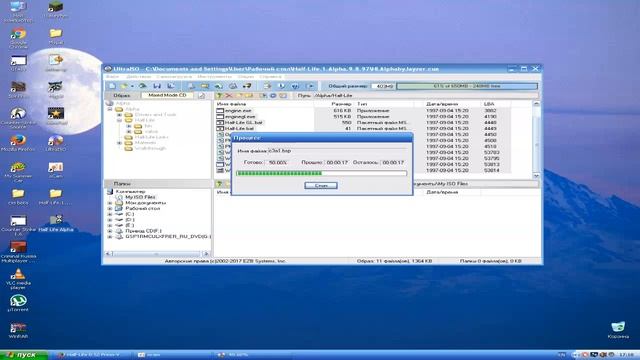Expand the (D:) drive node
Viewport: 640px width, 360px height.
(x=110, y=220)
